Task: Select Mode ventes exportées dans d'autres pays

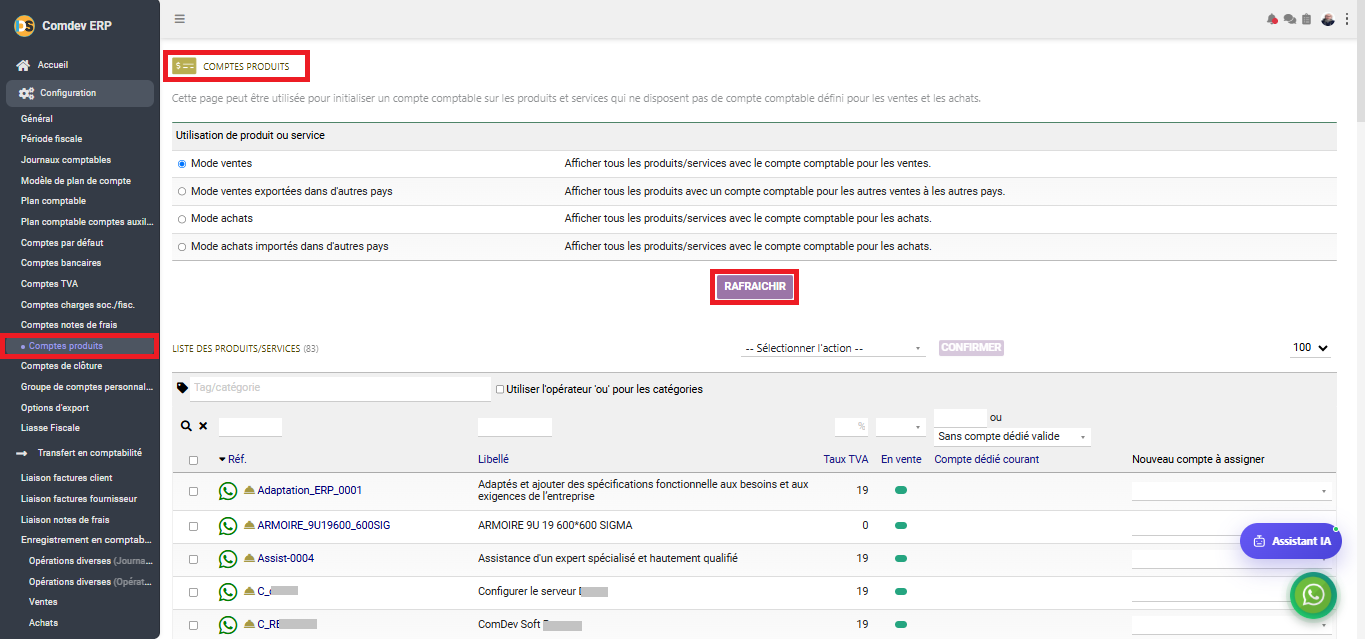Action: 182,191
